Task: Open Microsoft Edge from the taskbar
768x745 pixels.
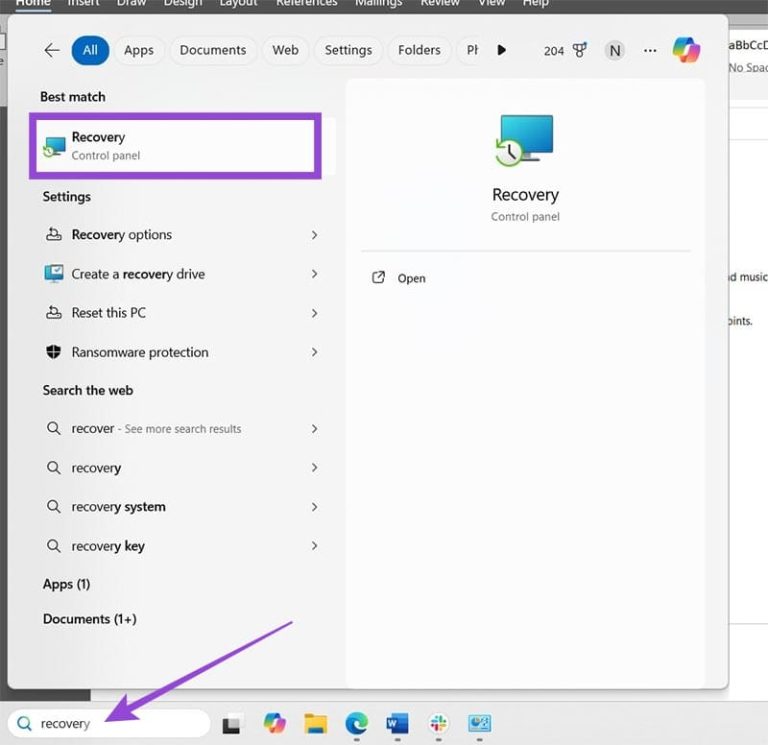Action: coord(357,723)
